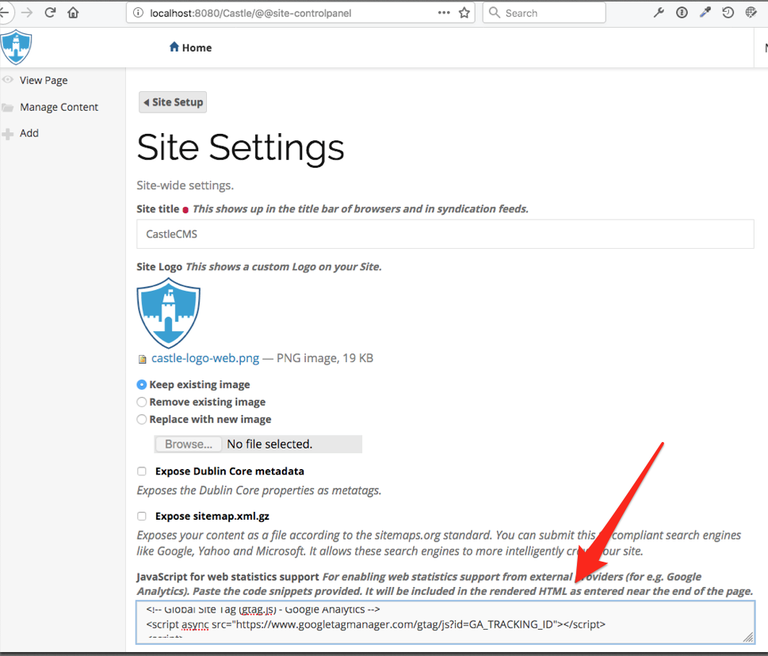Open the wrench developer tools icon
This screenshot has height=656, width=768.
click(658, 13)
